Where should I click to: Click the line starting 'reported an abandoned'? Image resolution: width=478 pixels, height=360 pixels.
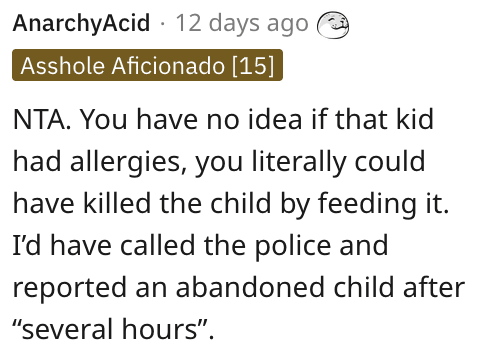click(239, 287)
